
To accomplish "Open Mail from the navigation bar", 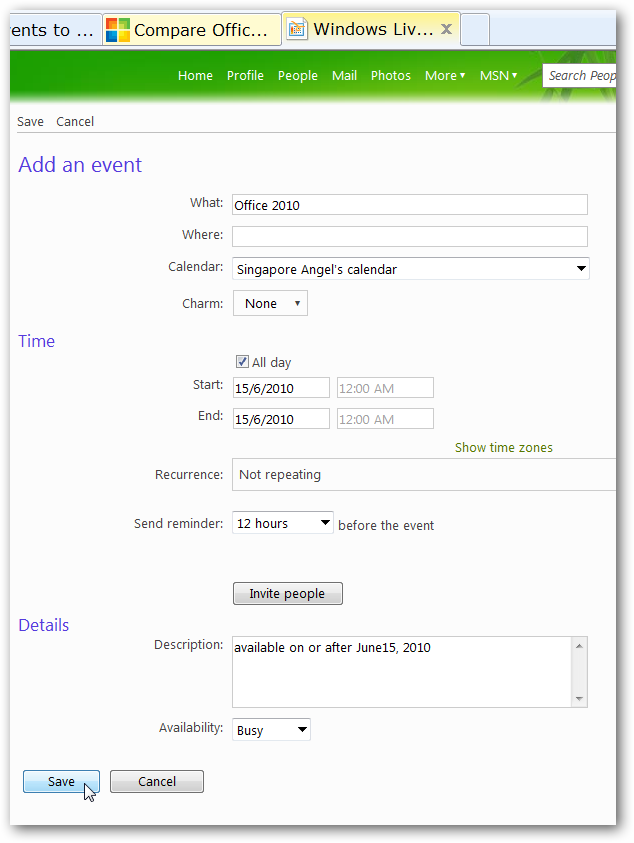I will 344,76.
